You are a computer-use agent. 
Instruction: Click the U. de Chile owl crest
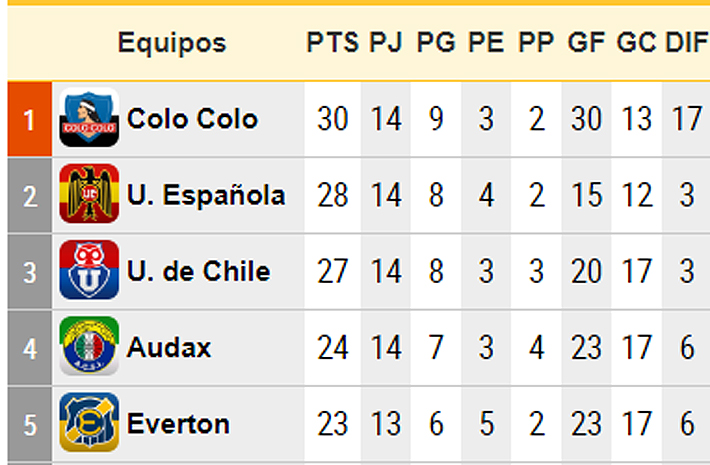point(89,270)
